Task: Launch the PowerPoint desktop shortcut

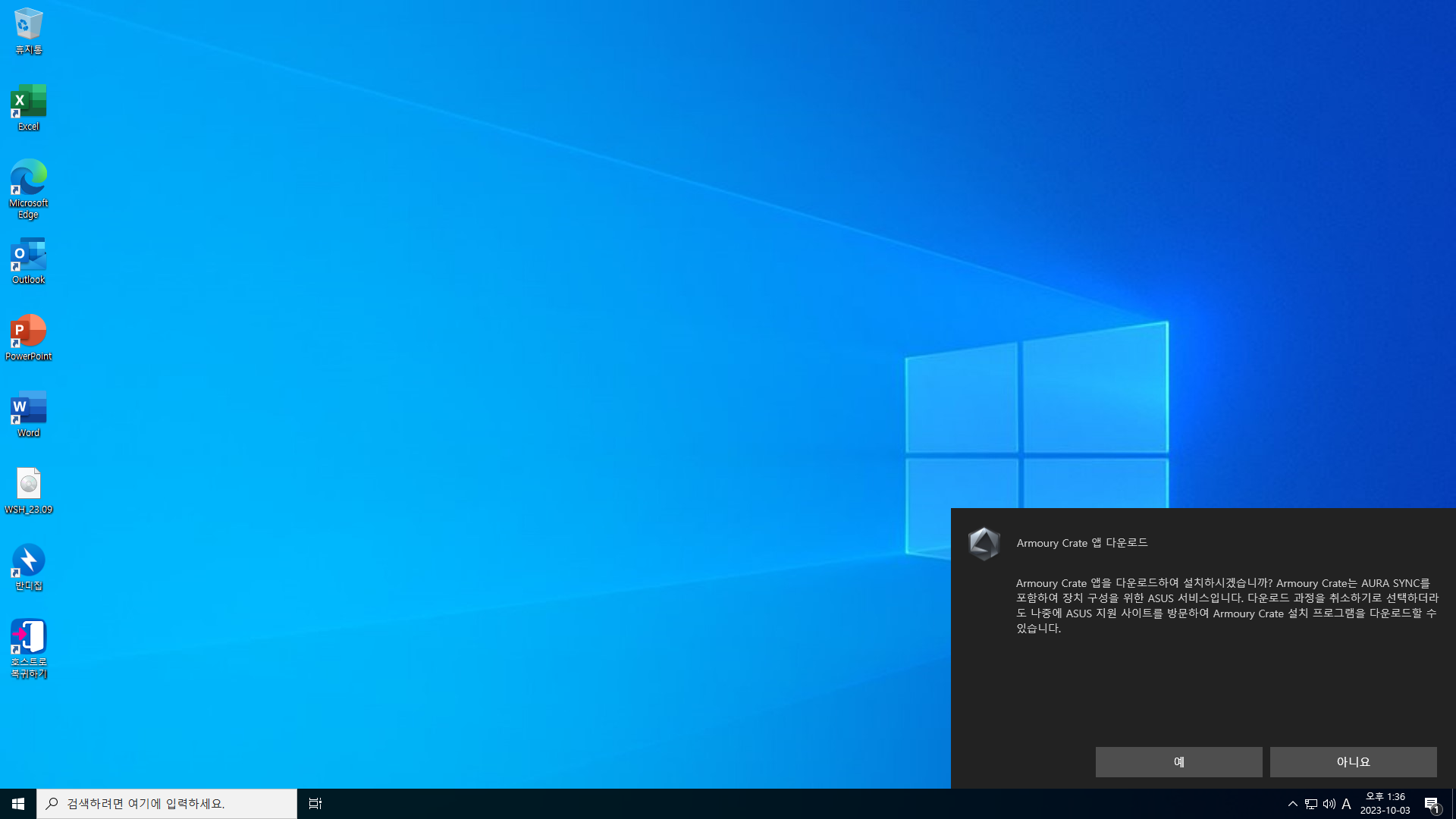Action: (x=28, y=337)
